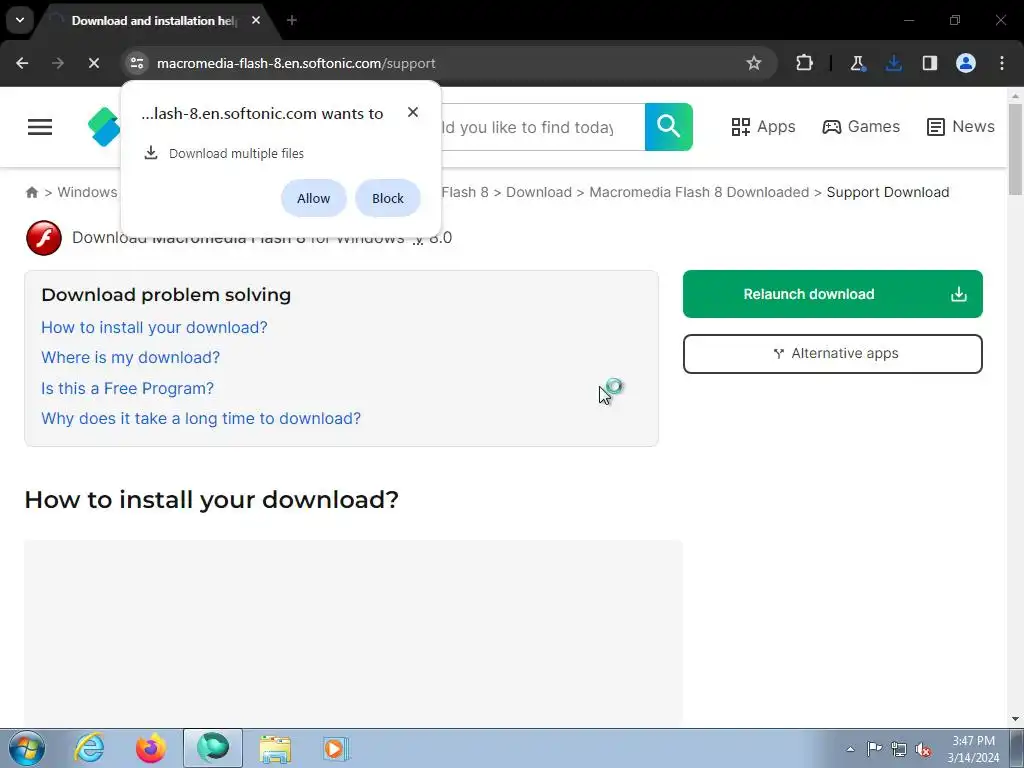Open the Windows breadcrumb link
1024x768 pixels.
click(88, 192)
